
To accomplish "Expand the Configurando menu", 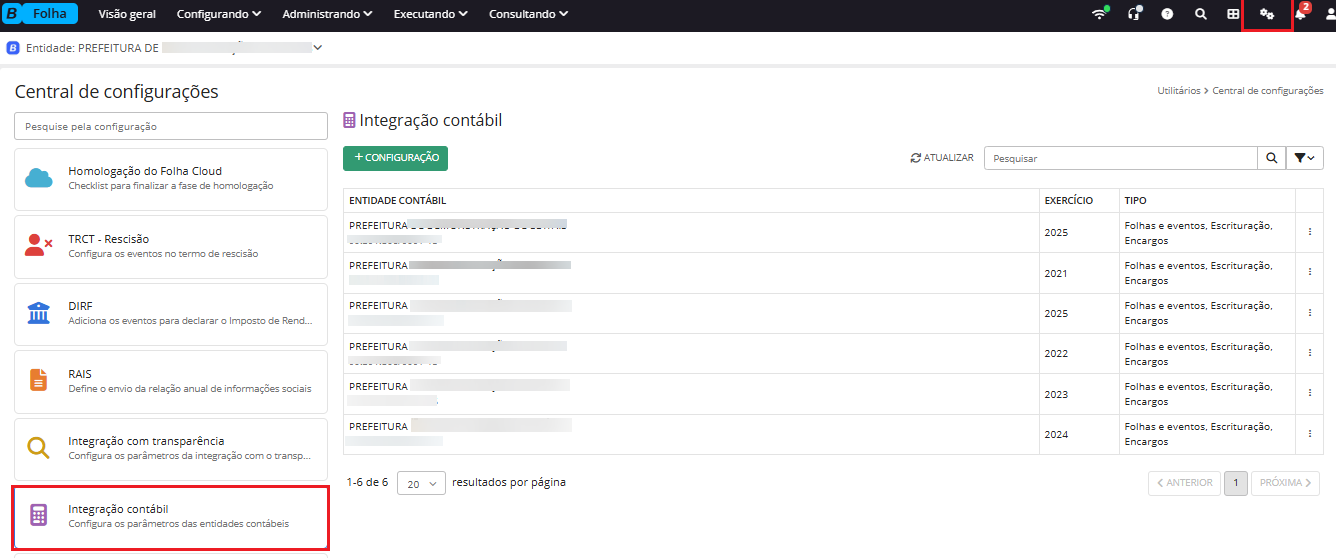I will [219, 15].
